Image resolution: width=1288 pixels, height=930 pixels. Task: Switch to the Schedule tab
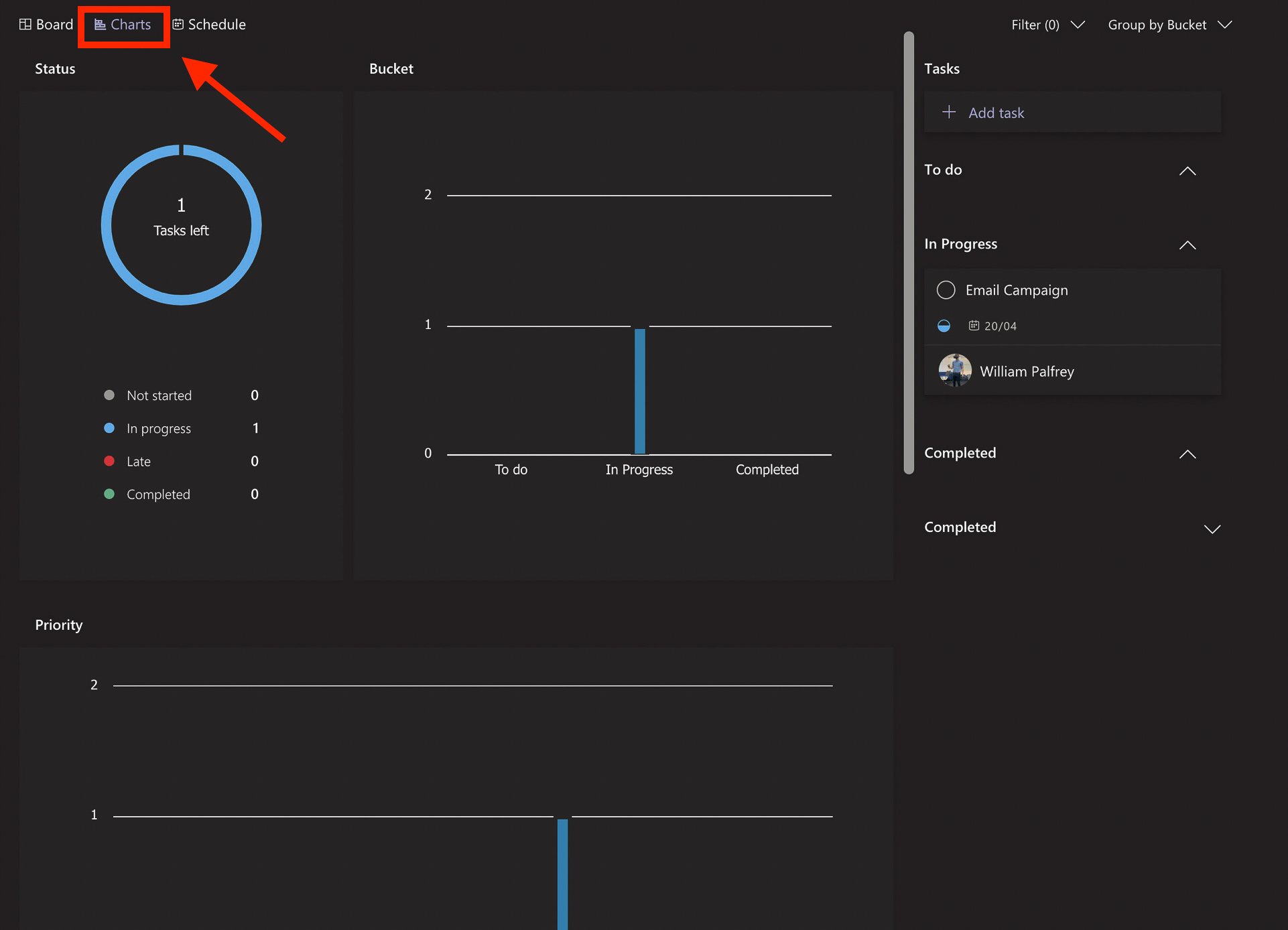[x=216, y=25]
